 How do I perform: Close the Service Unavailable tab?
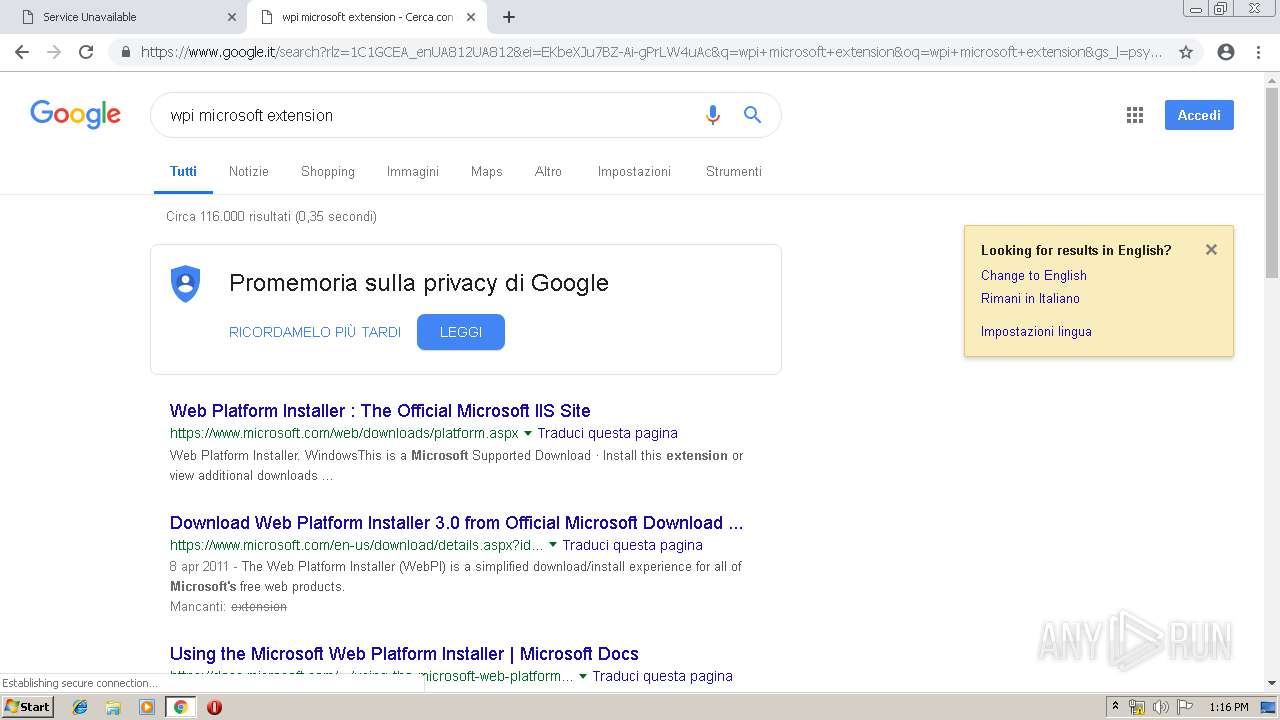click(232, 17)
